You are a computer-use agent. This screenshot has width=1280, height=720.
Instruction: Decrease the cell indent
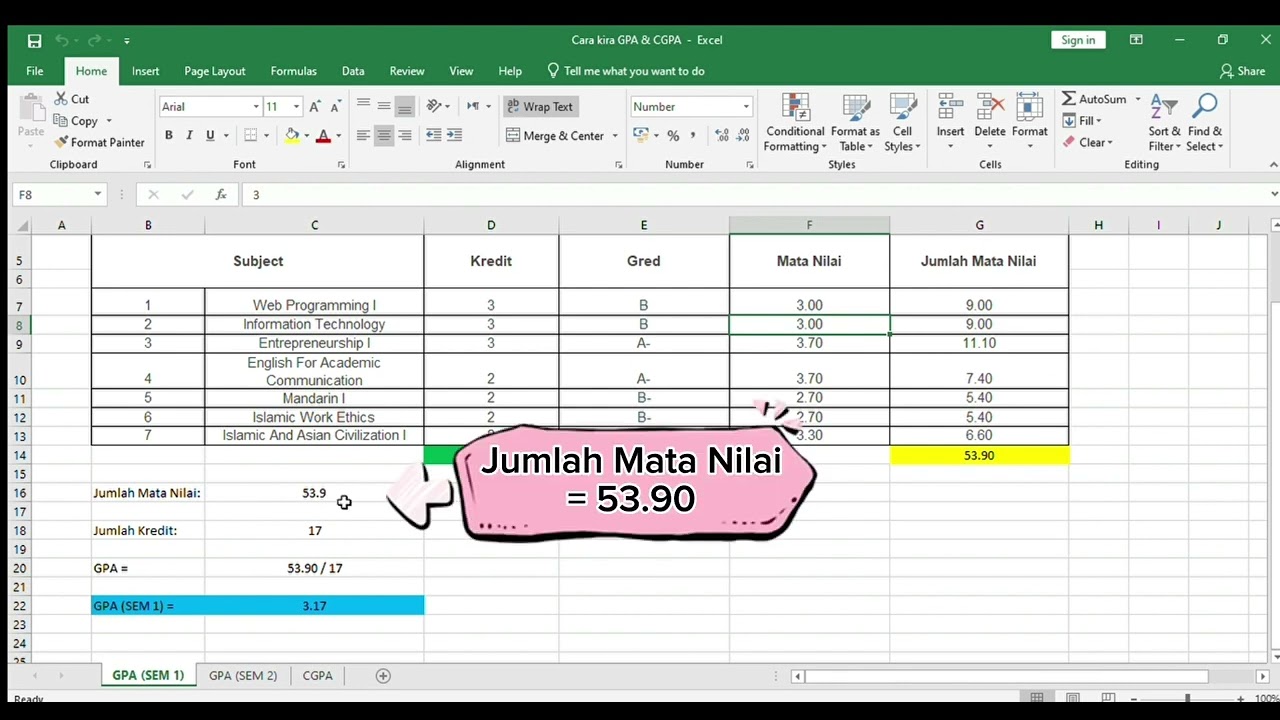(x=434, y=135)
